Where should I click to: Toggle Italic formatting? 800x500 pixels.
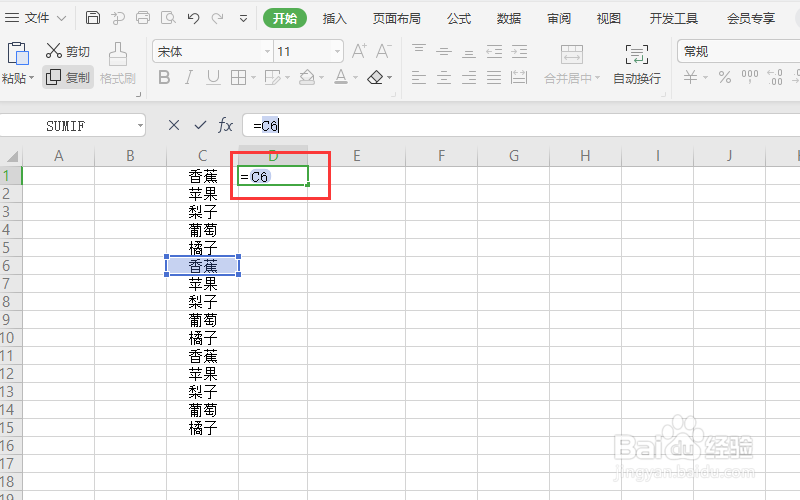[189, 78]
